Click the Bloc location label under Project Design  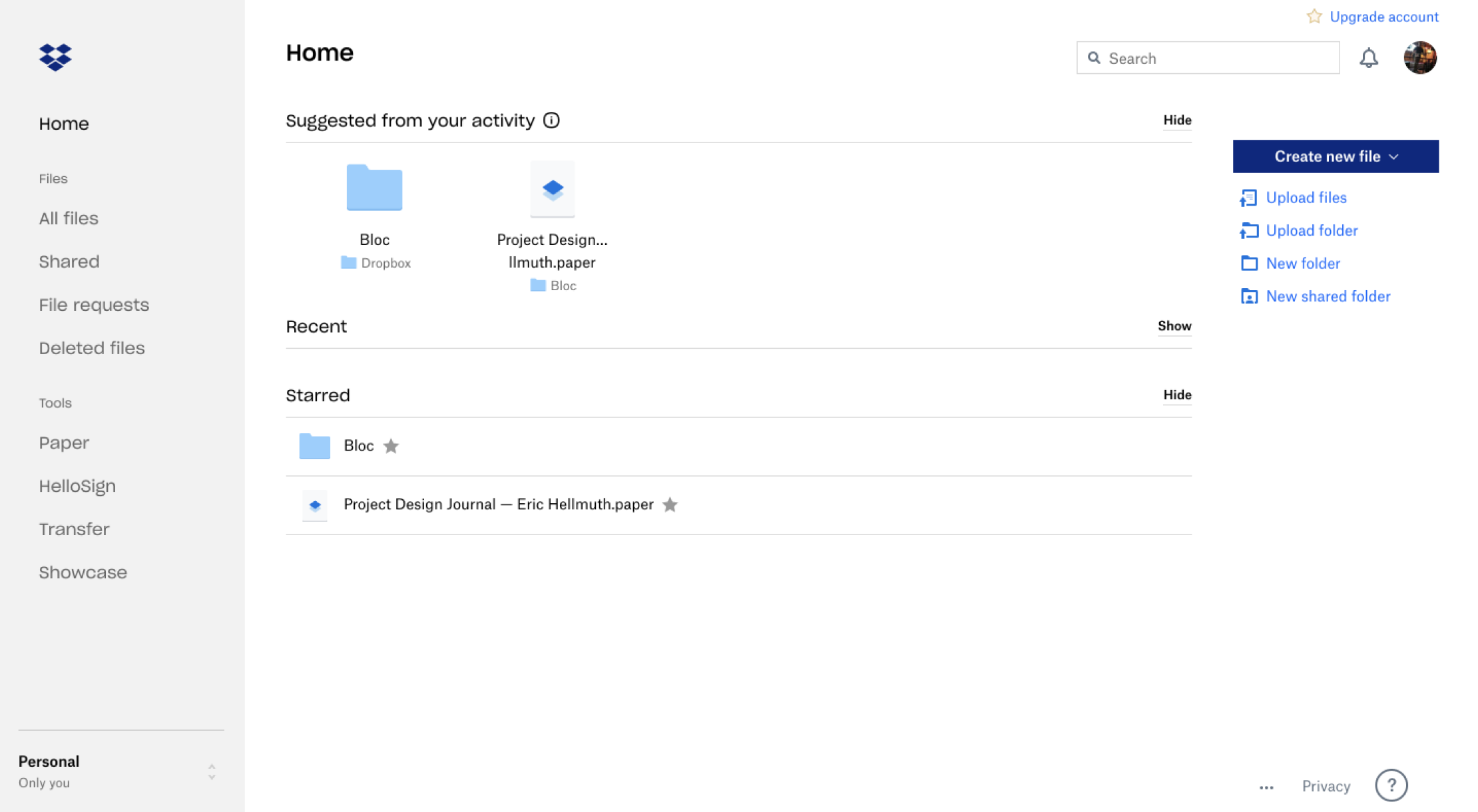pos(563,286)
